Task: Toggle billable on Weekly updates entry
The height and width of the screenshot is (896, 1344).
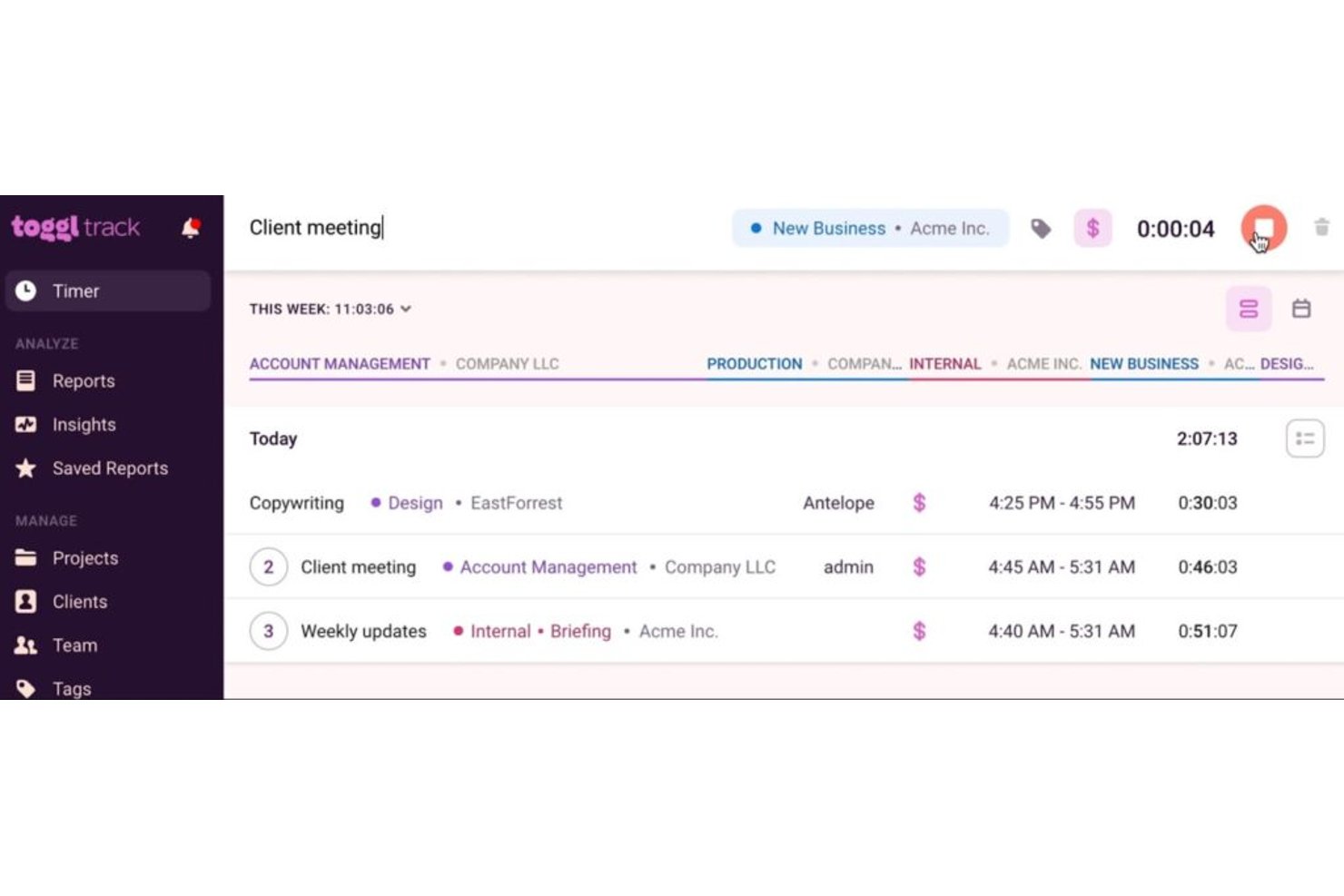Action: click(919, 631)
